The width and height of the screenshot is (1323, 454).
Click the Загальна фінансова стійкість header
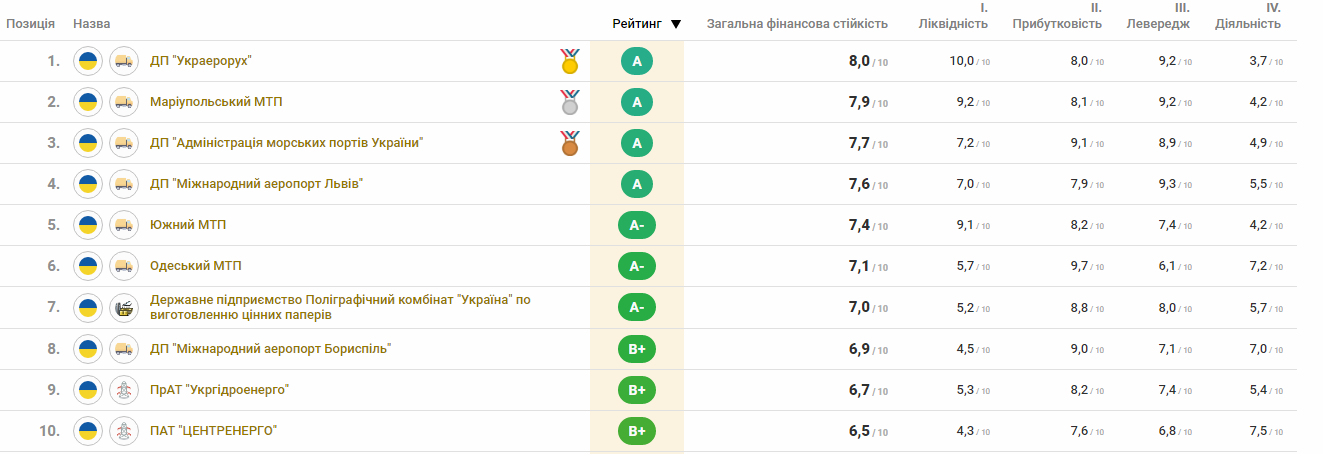point(797,24)
